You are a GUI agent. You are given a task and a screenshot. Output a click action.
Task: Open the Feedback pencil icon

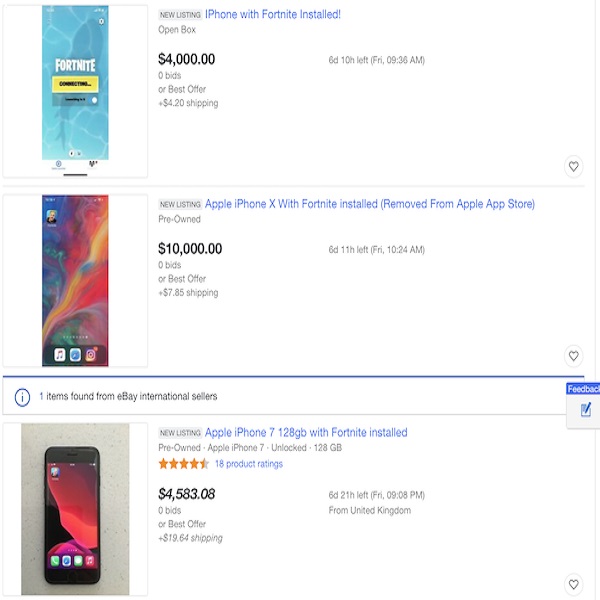point(586,410)
